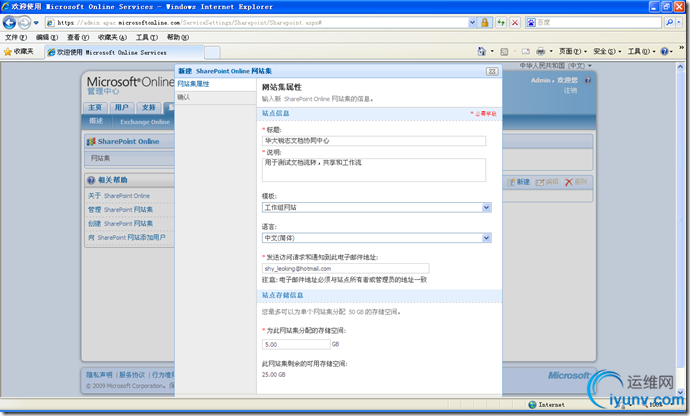Open the 安全 toolbar dropdown
The image size is (690, 416).
(x=607, y=52)
